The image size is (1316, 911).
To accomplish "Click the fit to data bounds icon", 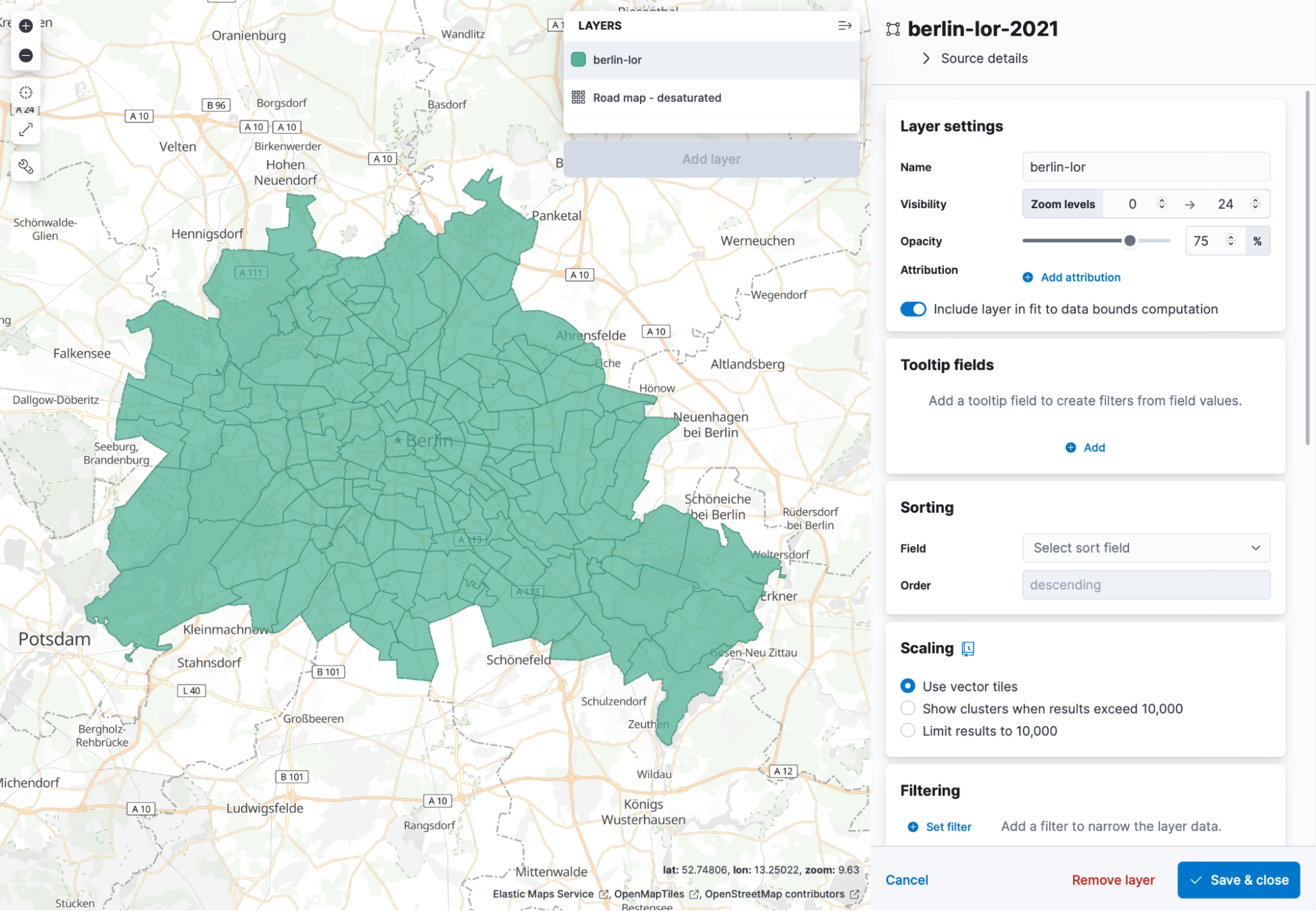I will (26, 93).
